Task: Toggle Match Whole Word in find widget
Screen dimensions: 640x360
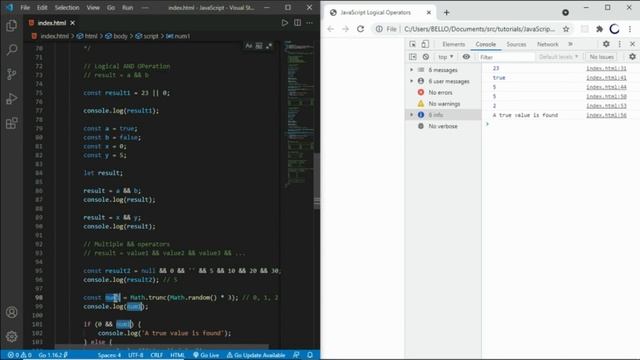Action: click(259, 46)
